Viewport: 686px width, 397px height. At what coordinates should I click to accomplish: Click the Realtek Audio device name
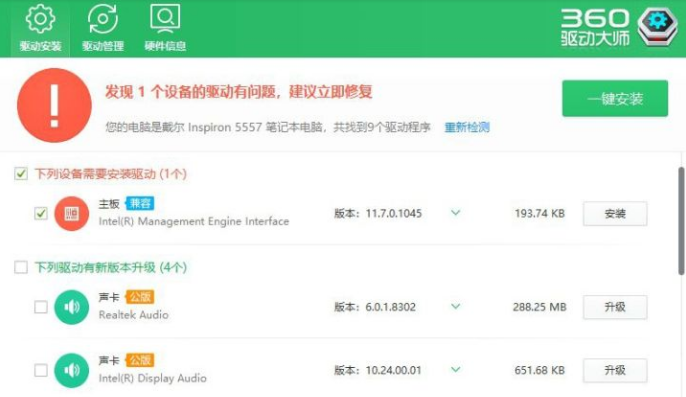(x=133, y=315)
